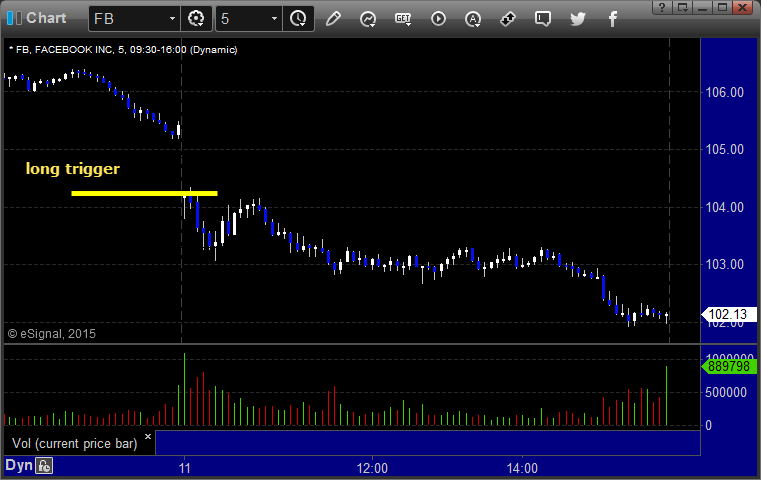The image size is (761, 480).
Task: Click the green volume tag 889798
Action: point(729,366)
